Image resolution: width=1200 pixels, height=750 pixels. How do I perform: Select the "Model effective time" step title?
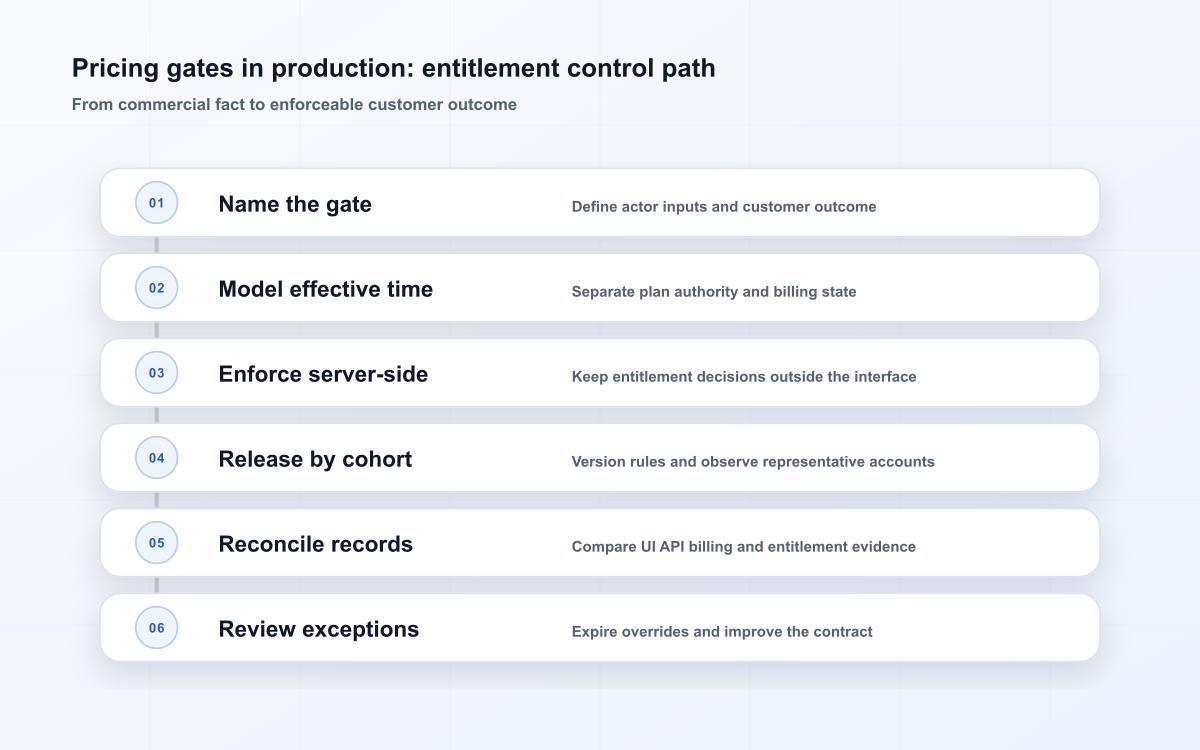tap(326, 289)
